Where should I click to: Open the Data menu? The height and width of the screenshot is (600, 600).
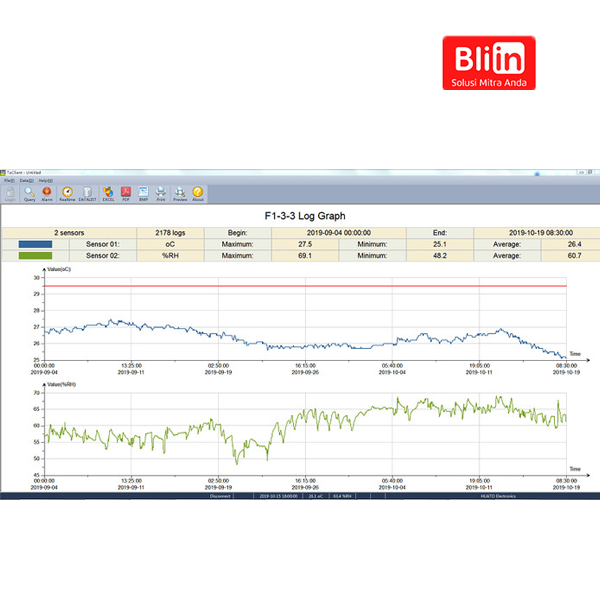pyautogui.click(x=26, y=180)
